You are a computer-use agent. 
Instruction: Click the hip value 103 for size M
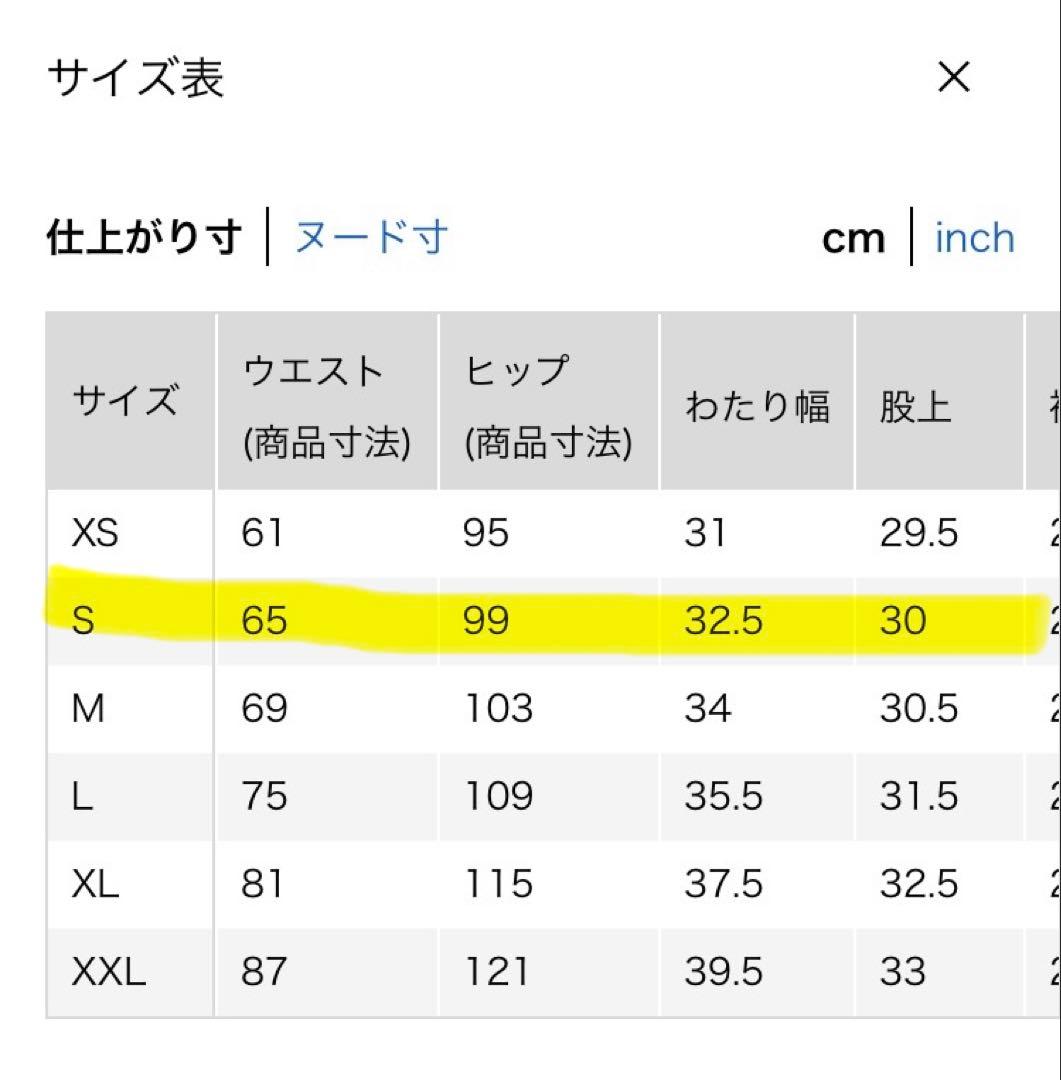tap(499, 708)
